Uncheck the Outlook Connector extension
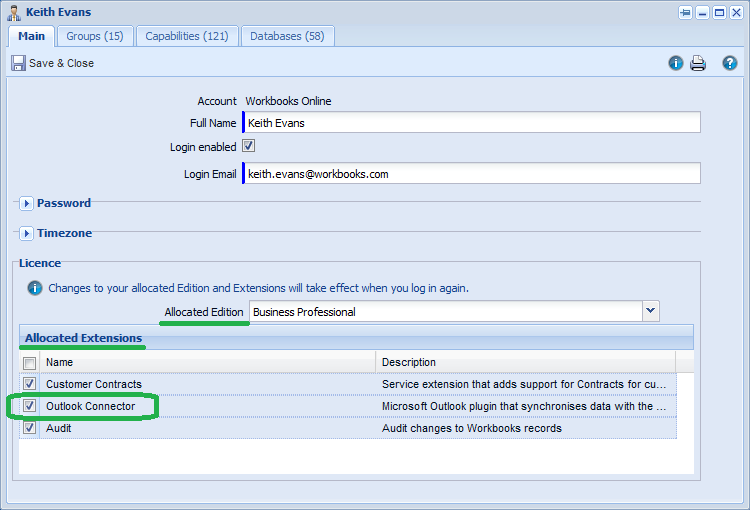The height and width of the screenshot is (510, 750). point(30,406)
